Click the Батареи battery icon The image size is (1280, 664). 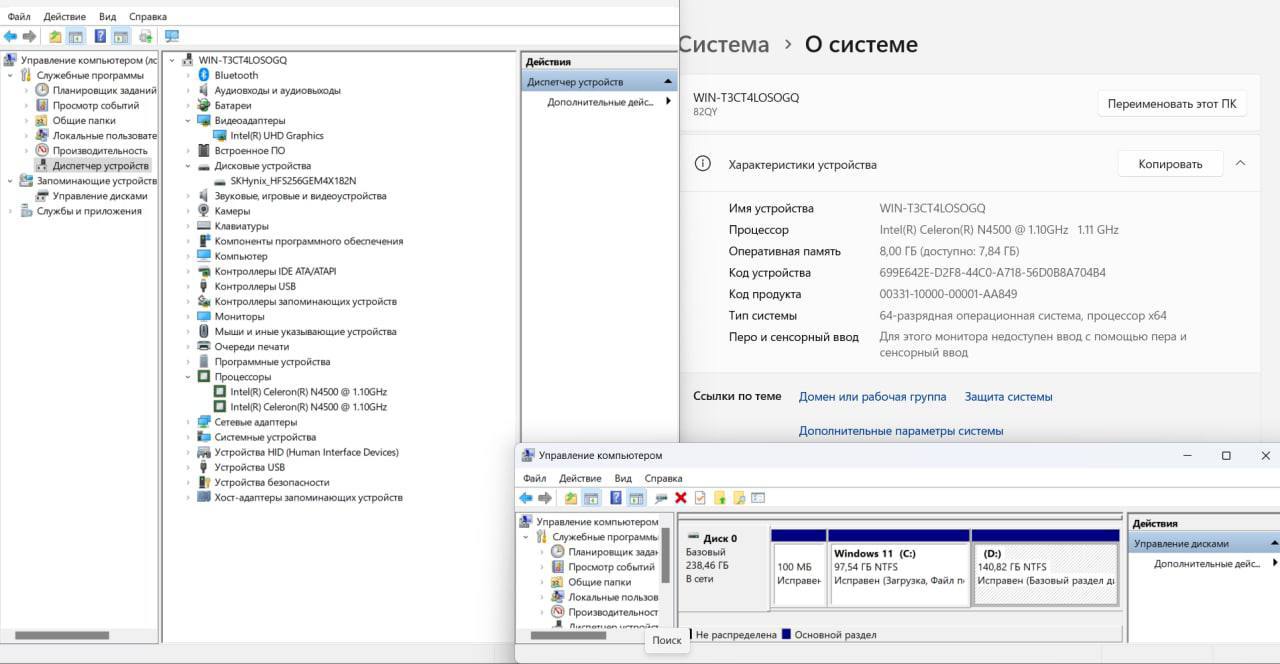tap(204, 105)
